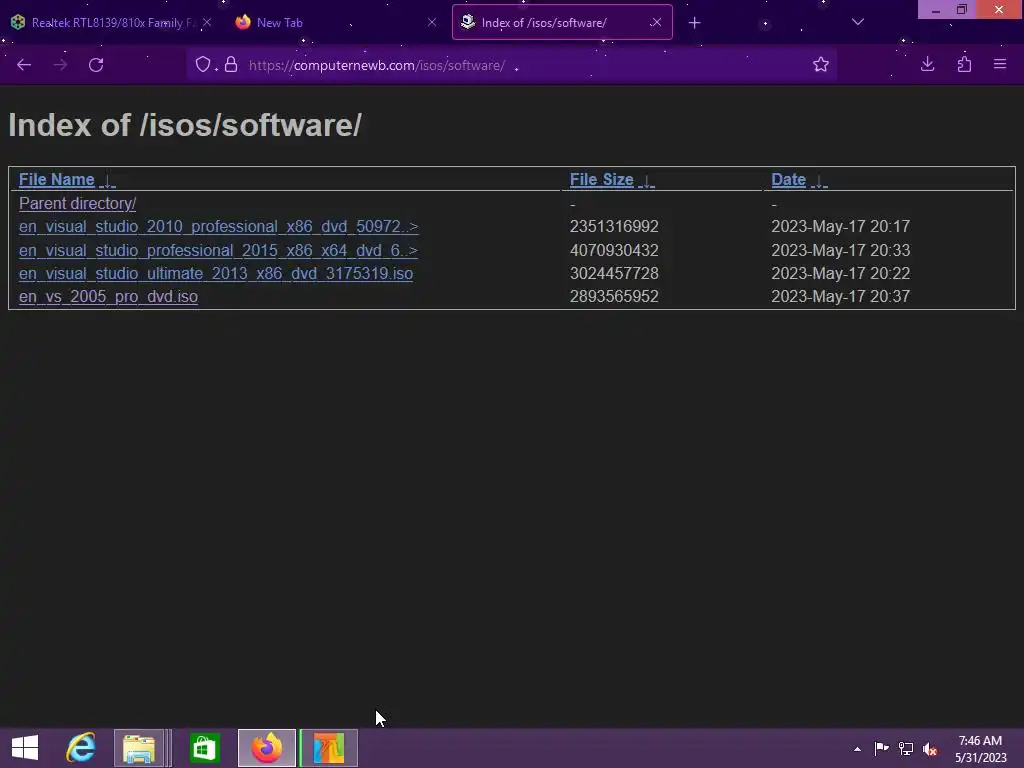The height and width of the screenshot is (768, 1024).
Task: Click Date descending arrow
Action: (819, 181)
